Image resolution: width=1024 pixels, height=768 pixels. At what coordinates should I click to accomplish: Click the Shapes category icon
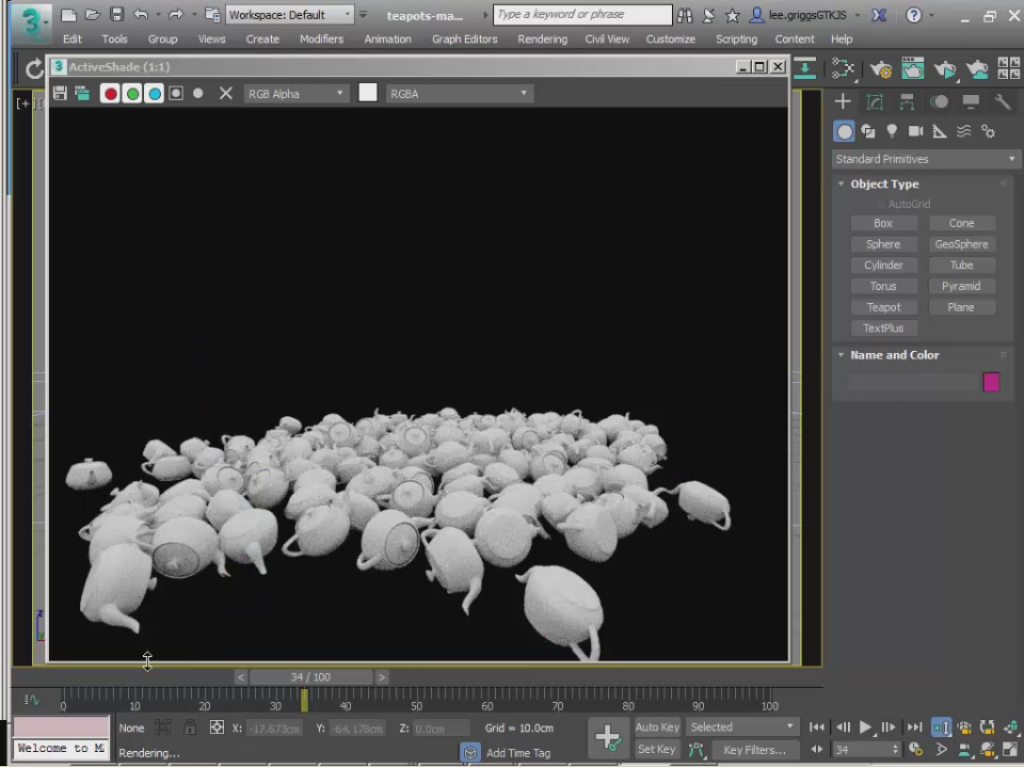868,131
